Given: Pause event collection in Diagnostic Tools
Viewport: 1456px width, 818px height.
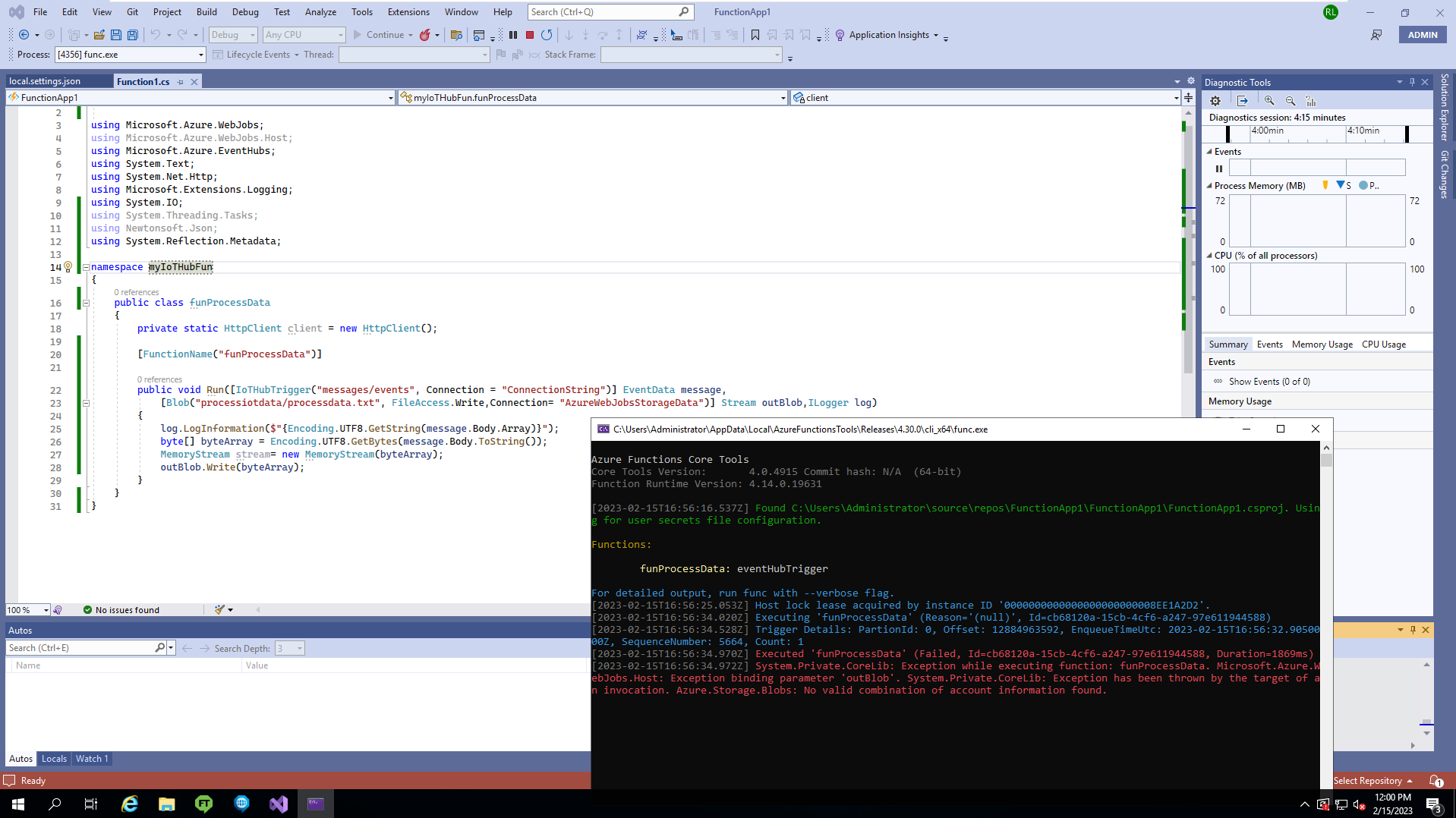Looking at the screenshot, I should [x=1219, y=168].
